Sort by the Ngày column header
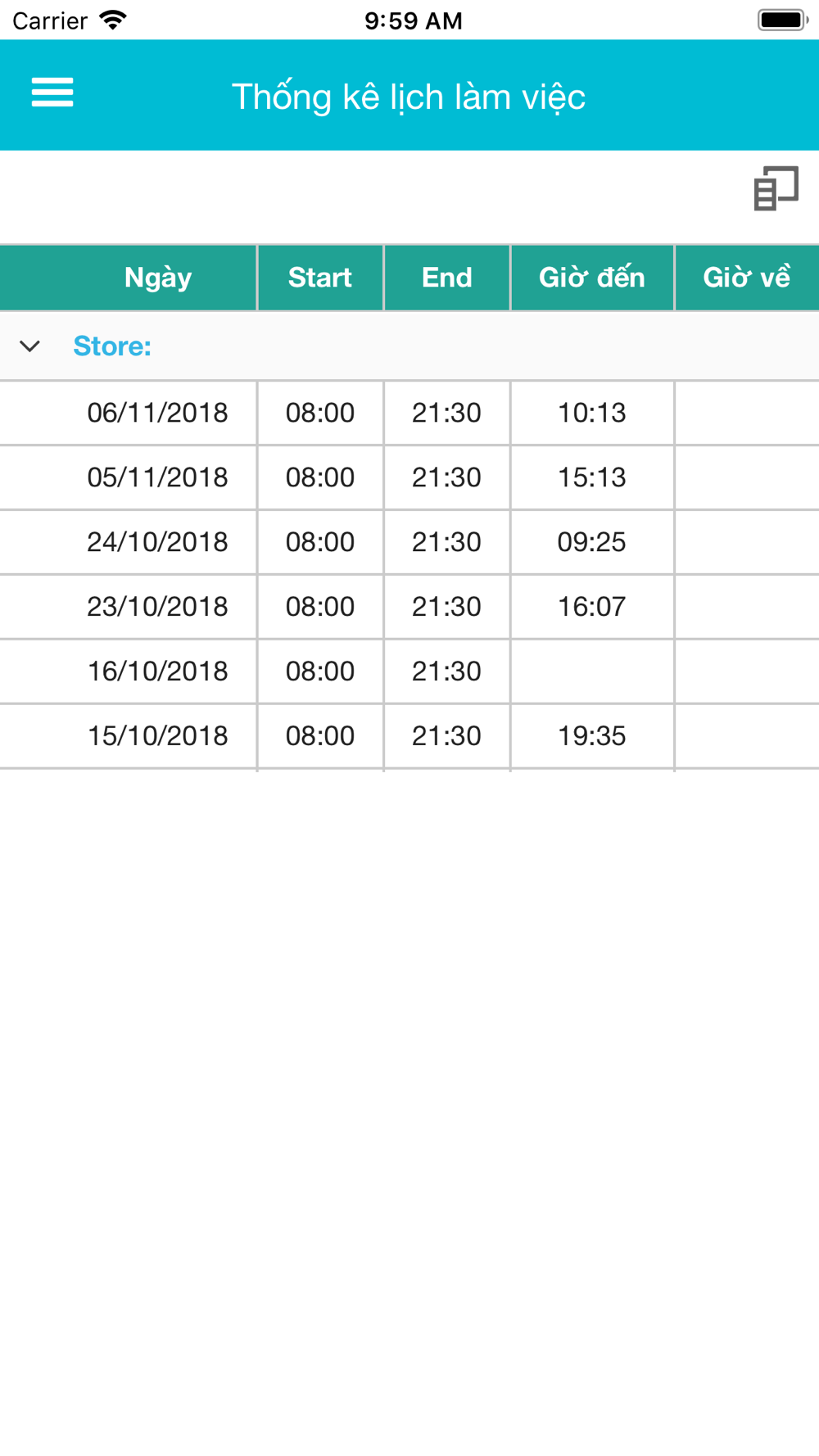Image resolution: width=819 pixels, height=1456 pixels. point(158,278)
